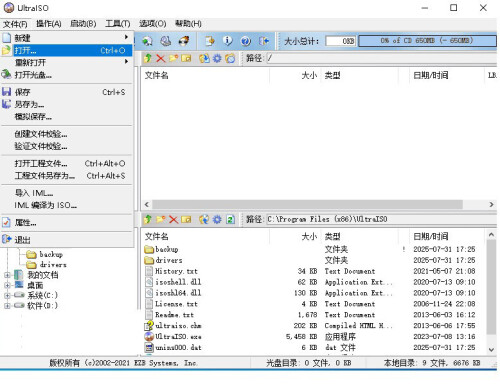The image size is (500, 384).
Task: Choose 验证文件校验... menu entry
Action: point(67,146)
